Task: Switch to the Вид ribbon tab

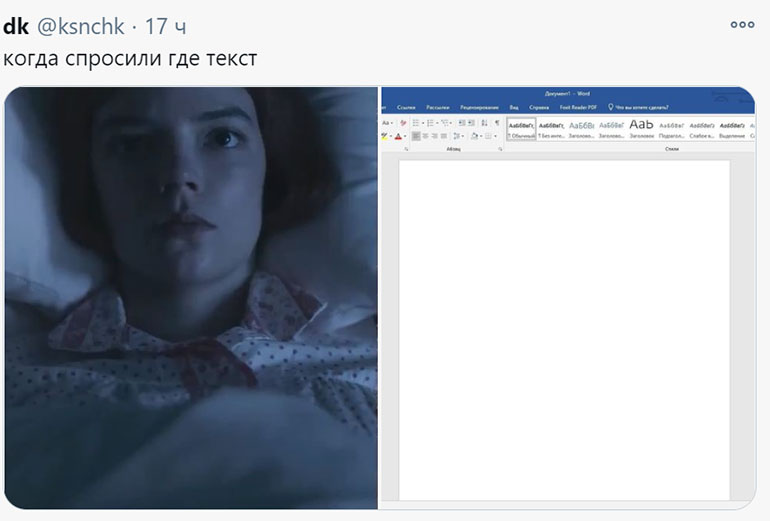Action: coord(514,107)
